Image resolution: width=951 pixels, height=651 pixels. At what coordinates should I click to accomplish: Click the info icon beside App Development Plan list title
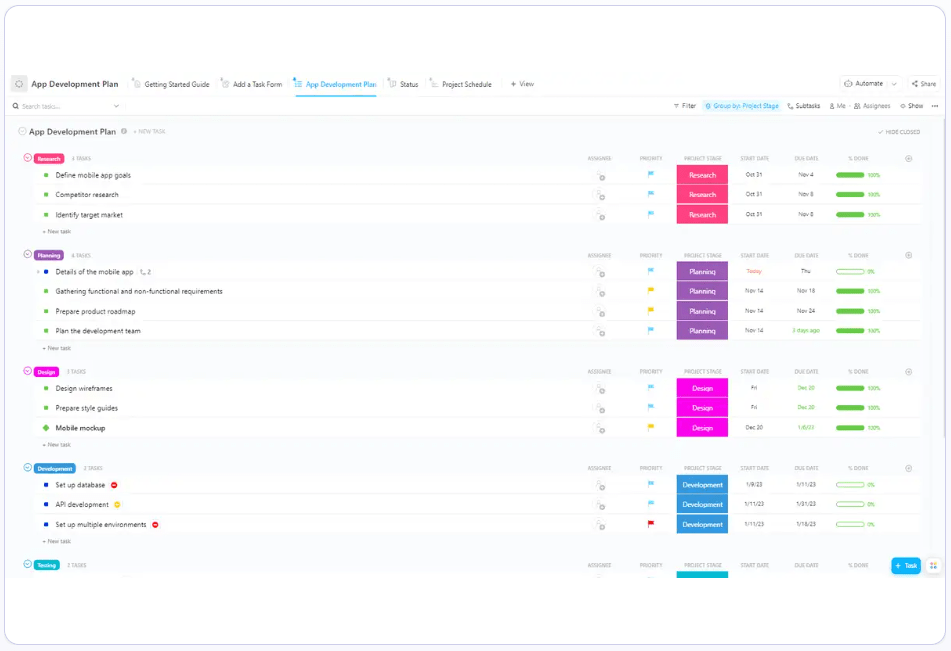pyautogui.click(x=124, y=131)
